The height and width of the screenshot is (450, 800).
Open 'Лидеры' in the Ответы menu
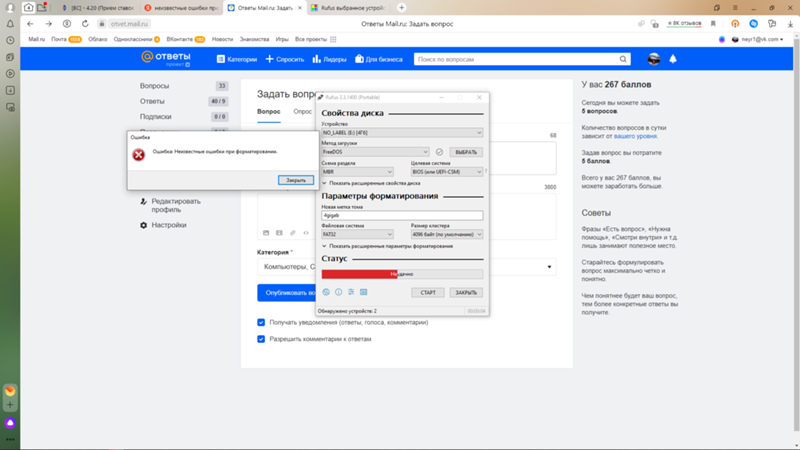(x=329, y=59)
